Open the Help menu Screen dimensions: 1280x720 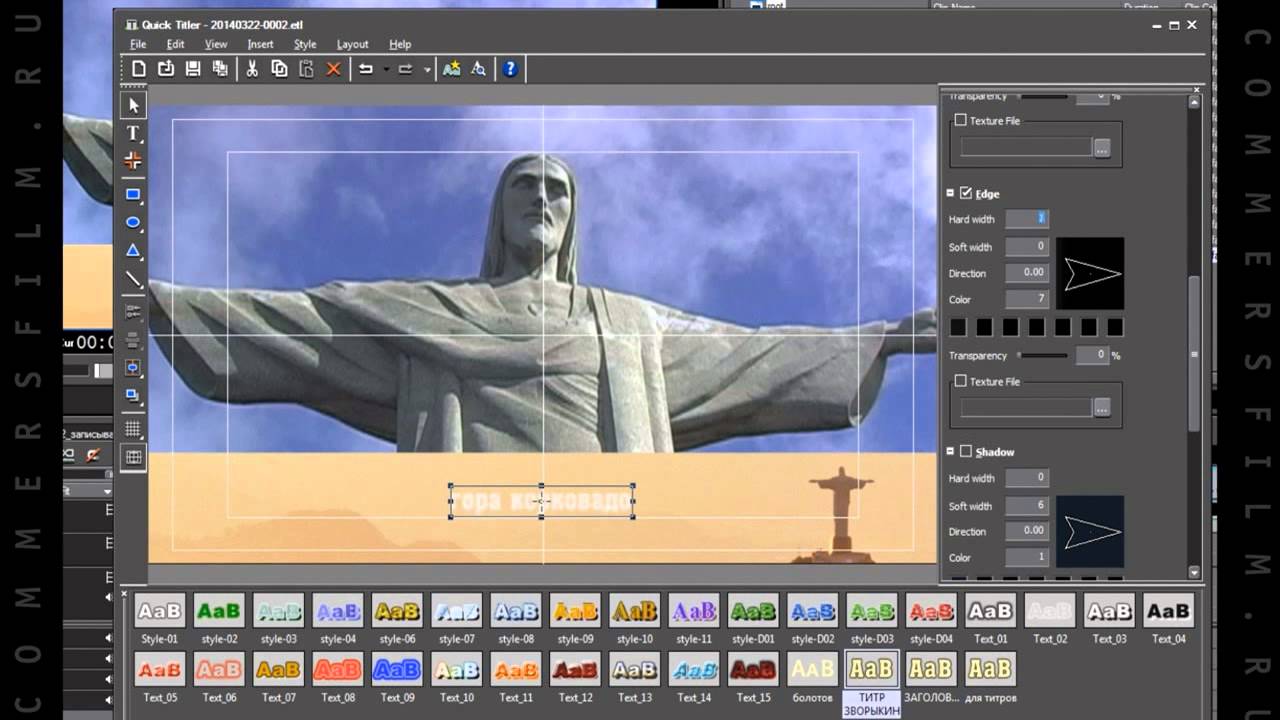tap(400, 44)
